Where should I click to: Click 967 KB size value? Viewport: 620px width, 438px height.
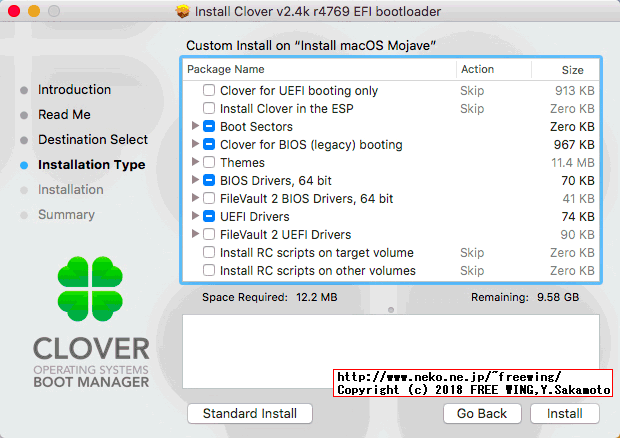click(x=574, y=145)
